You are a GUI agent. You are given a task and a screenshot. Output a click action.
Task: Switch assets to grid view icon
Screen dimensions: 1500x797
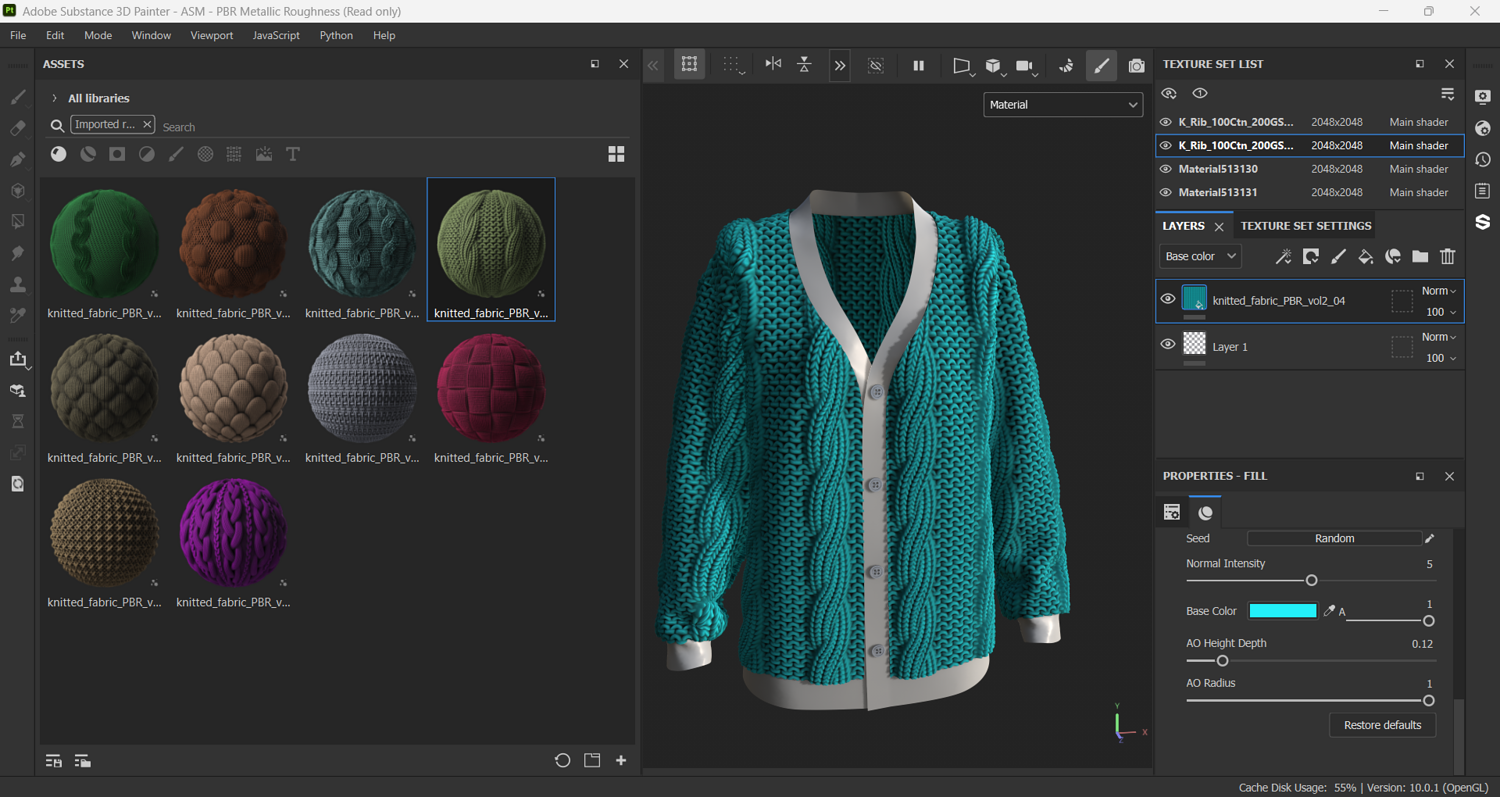(x=616, y=154)
